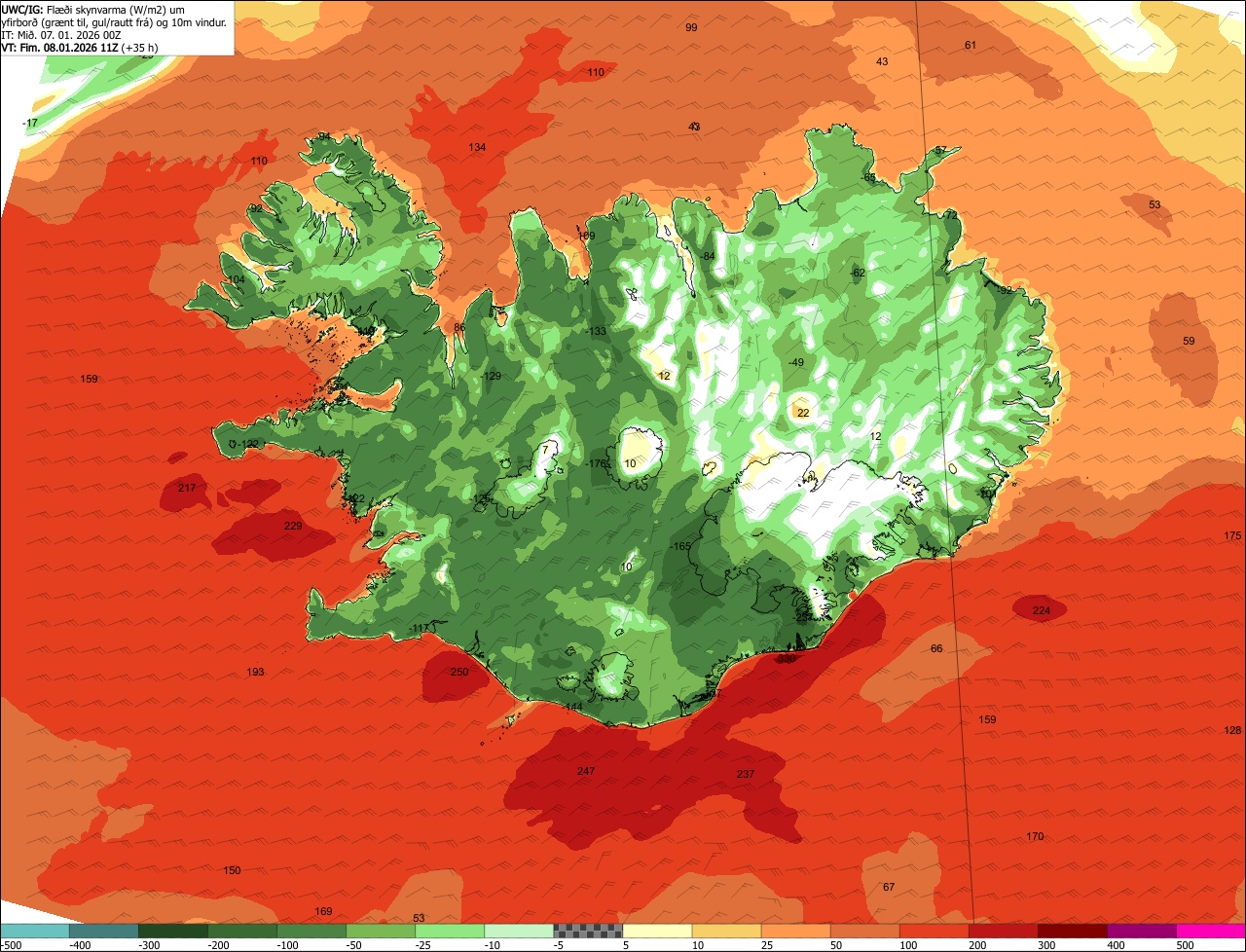Click the value 150 in the southwest sea
The image size is (1246, 952).
(x=232, y=870)
